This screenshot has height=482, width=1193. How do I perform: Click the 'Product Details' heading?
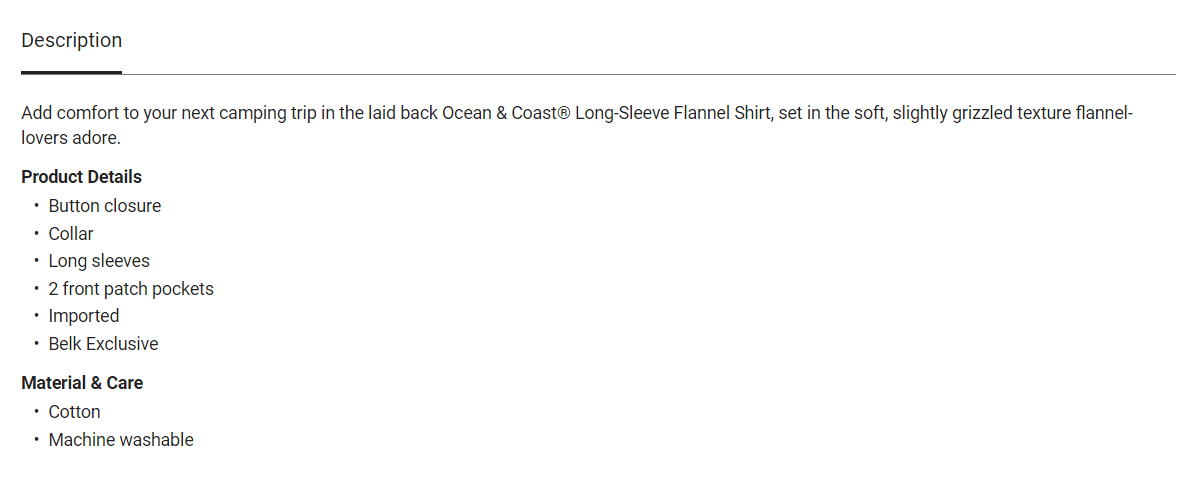81,177
